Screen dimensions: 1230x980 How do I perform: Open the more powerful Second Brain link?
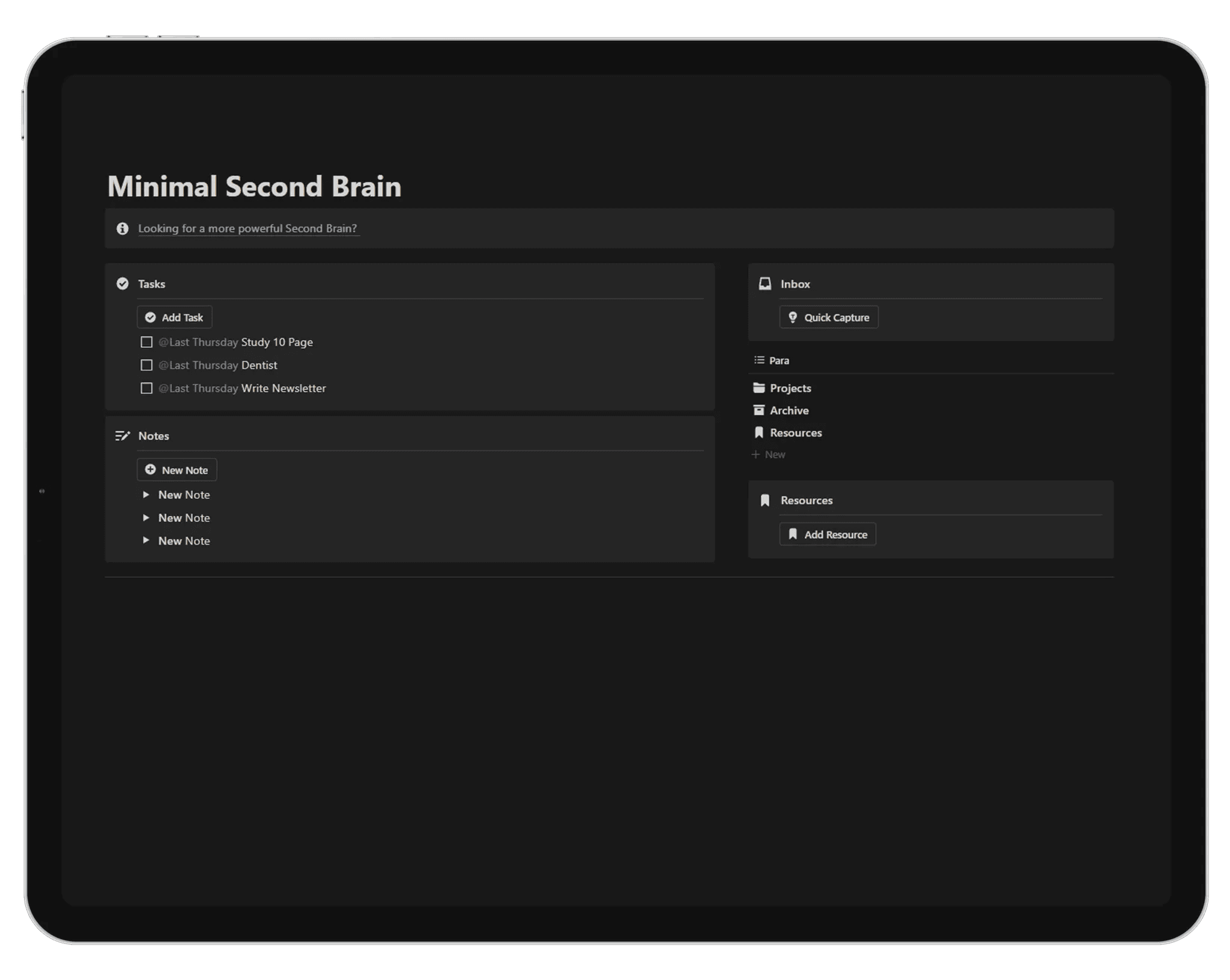click(247, 228)
